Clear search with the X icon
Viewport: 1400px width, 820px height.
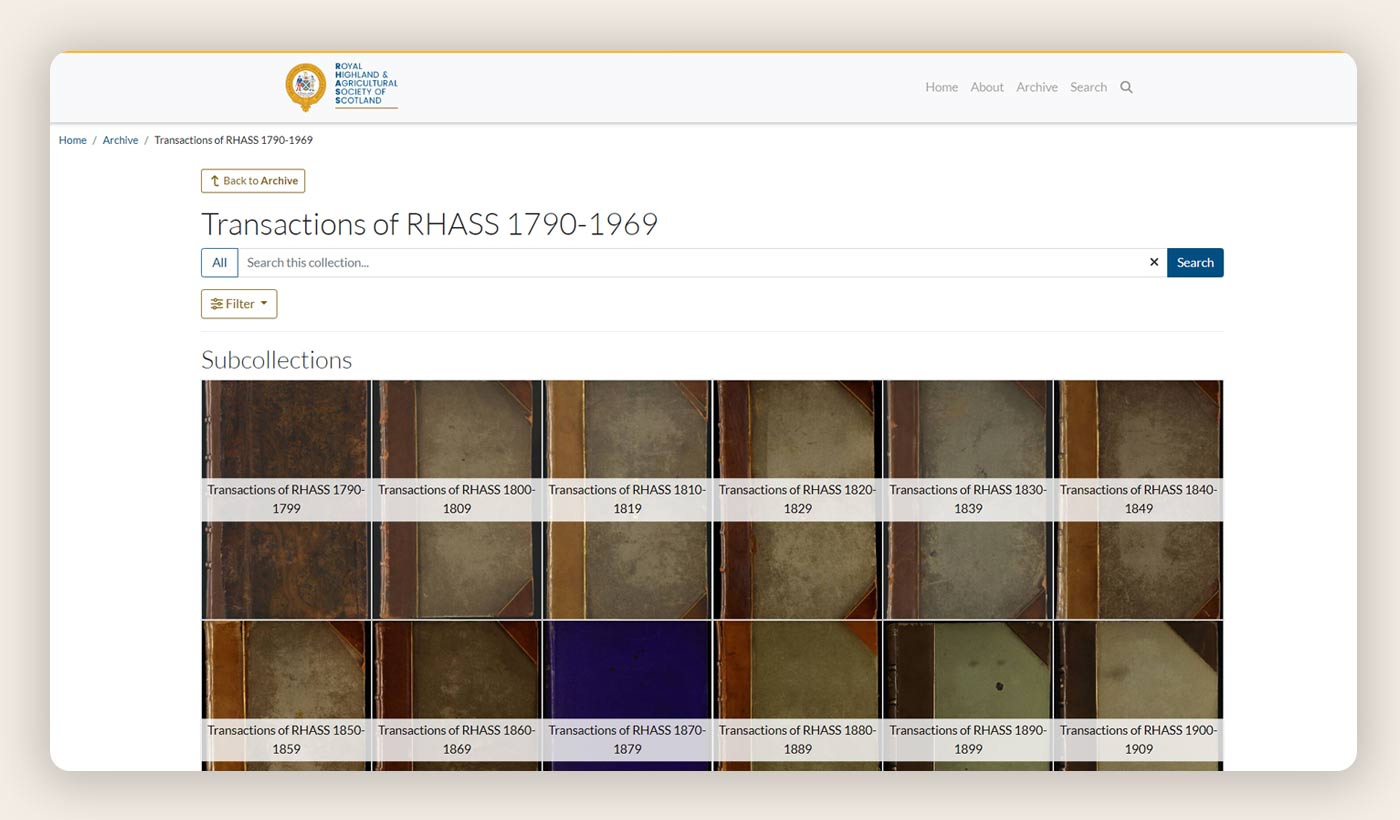point(1154,262)
